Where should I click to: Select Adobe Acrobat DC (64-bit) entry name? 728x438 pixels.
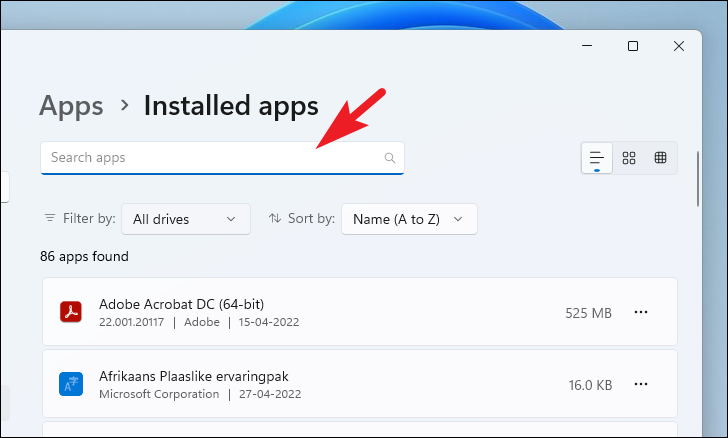(x=182, y=304)
